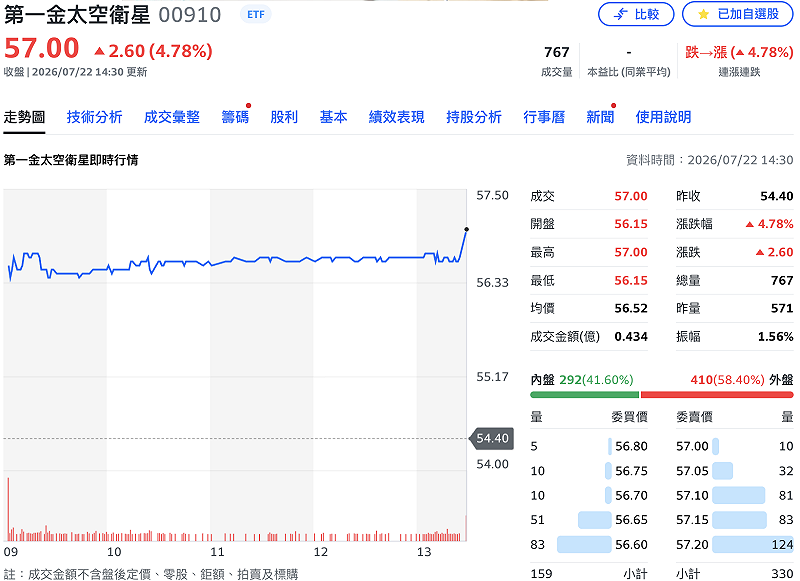800x581 pixels.
Task: Open the 基本 tab
Action: (x=333, y=117)
